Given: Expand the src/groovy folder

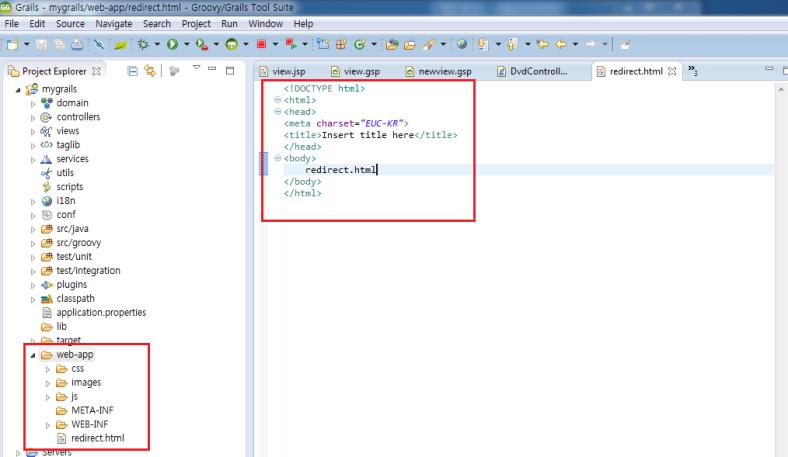Looking at the screenshot, I should click(33, 243).
